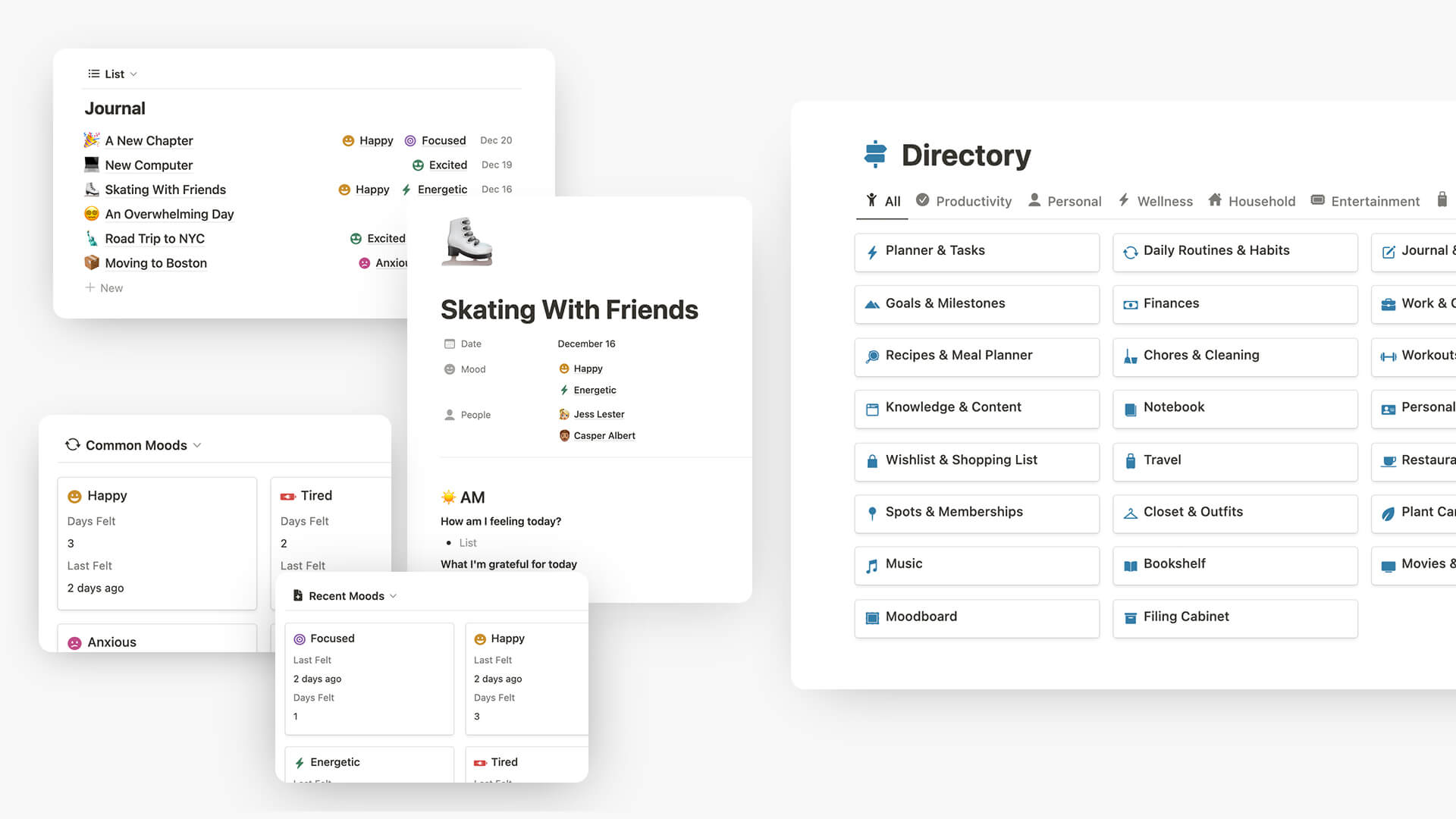
Task: Click the New journal entry button
Action: [103, 287]
